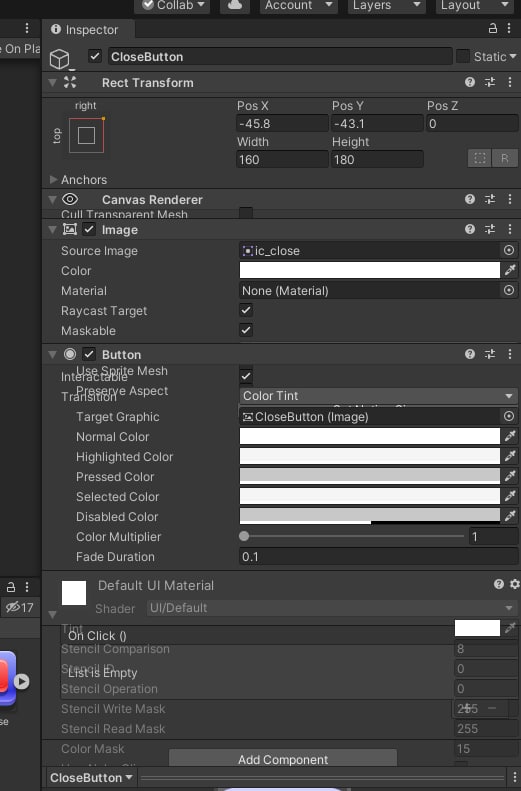Open Rect Transform help icon
Viewport: 521px width, 791px height.
tap(470, 82)
